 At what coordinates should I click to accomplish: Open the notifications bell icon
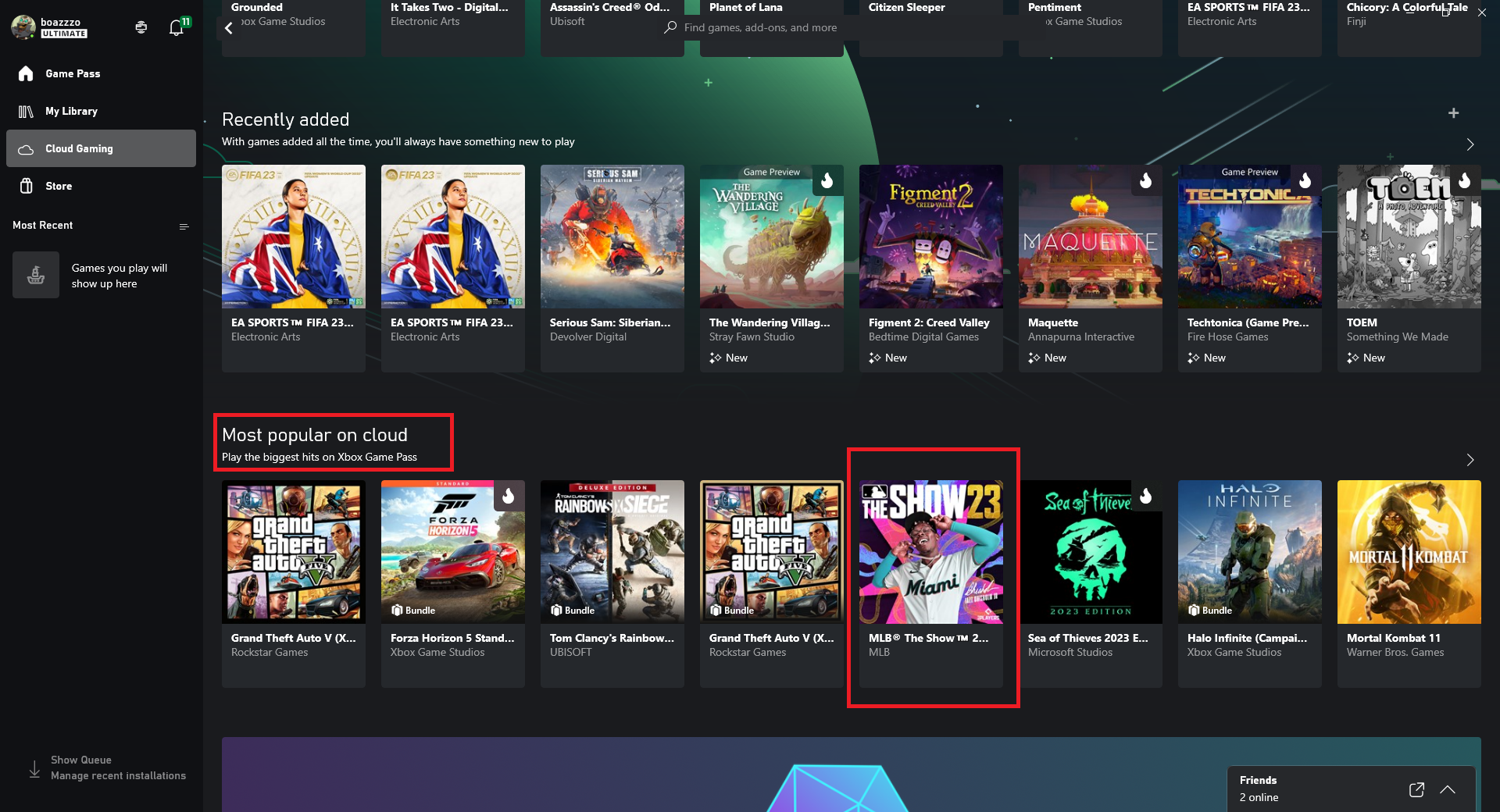177,28
